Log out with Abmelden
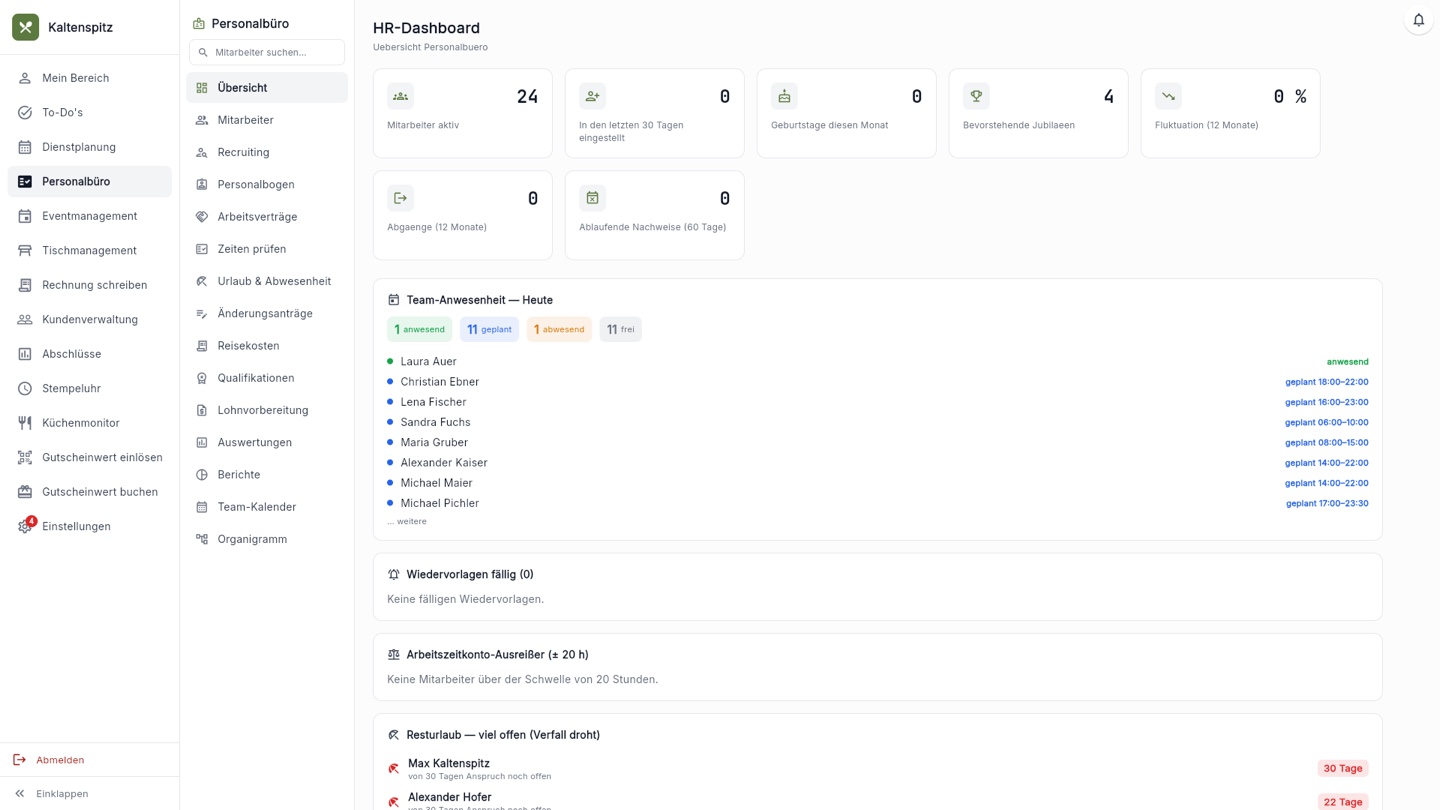 click(90, 760)
